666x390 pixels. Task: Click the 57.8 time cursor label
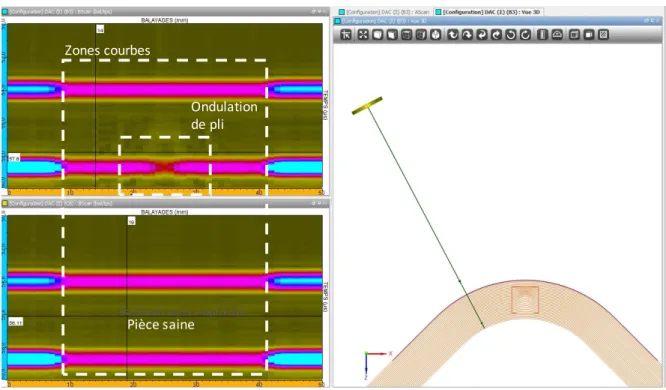click(14, 158)
